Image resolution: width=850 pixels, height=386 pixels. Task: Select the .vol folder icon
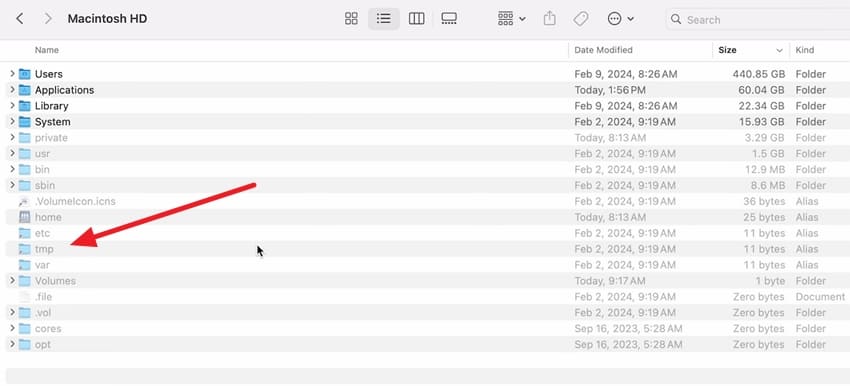coord(24,312)
